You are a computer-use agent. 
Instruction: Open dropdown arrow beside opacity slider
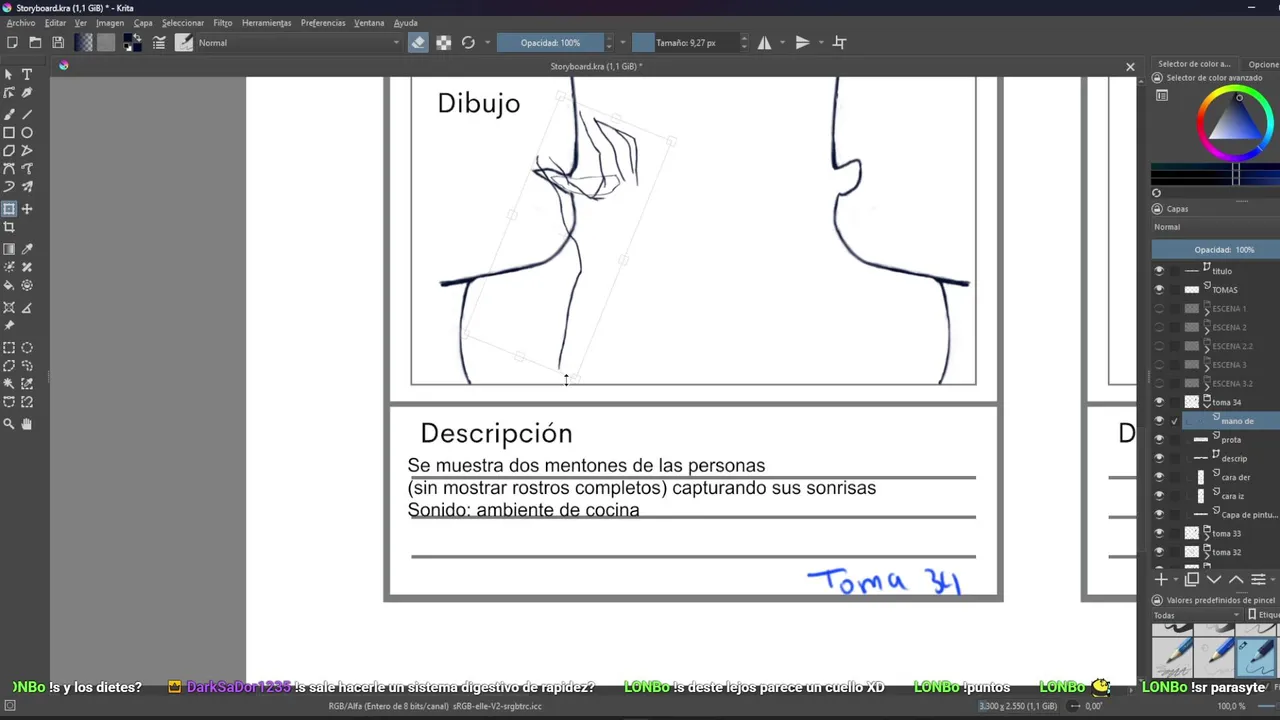pyautogui.click(x=623, y=43)
